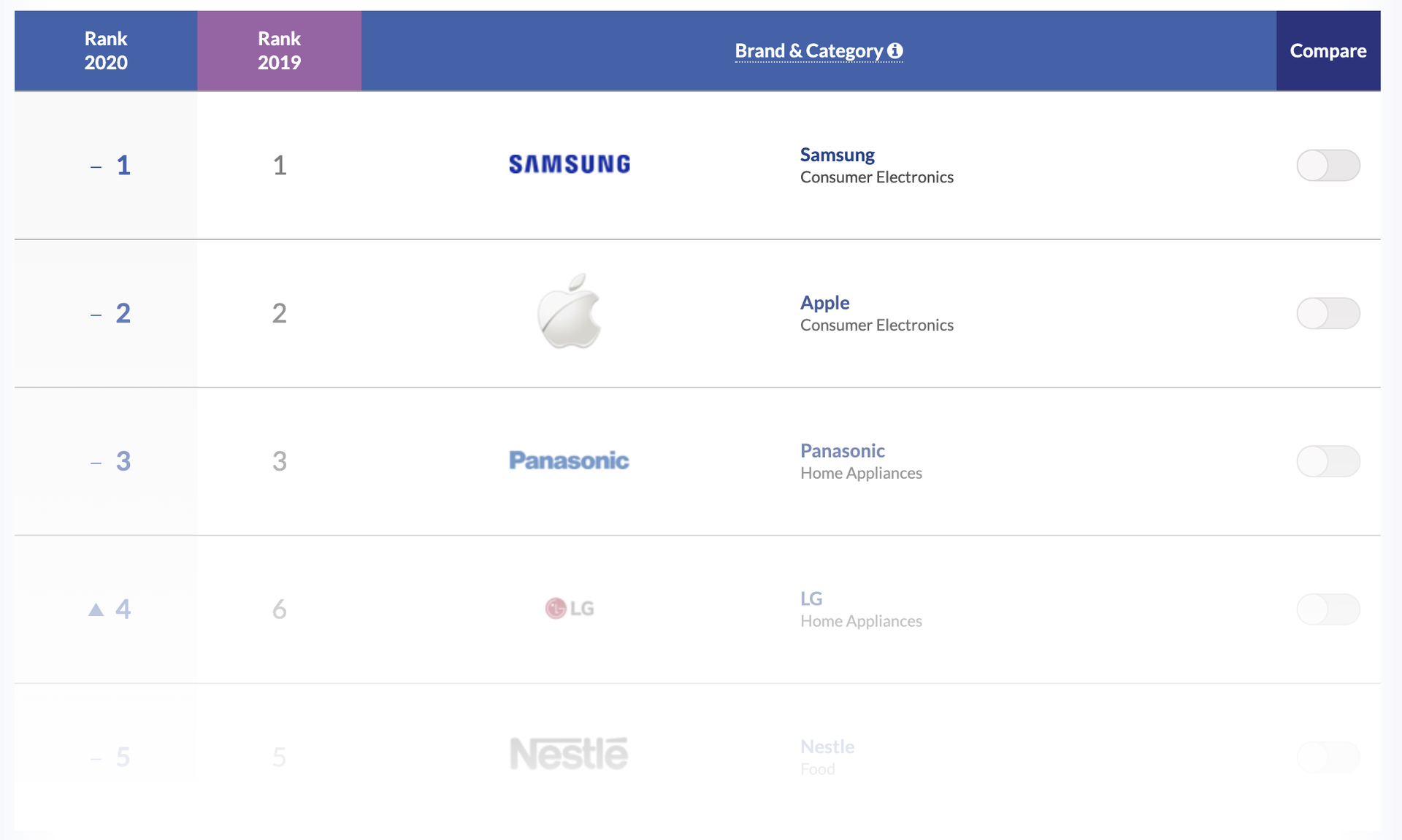Click the LG logo image

click(570, 608)
